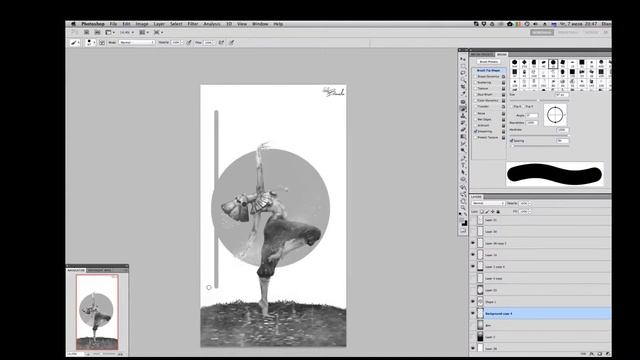Select the Eraser tool
Viewport: 640px width, 360px height.
(463, 129)
